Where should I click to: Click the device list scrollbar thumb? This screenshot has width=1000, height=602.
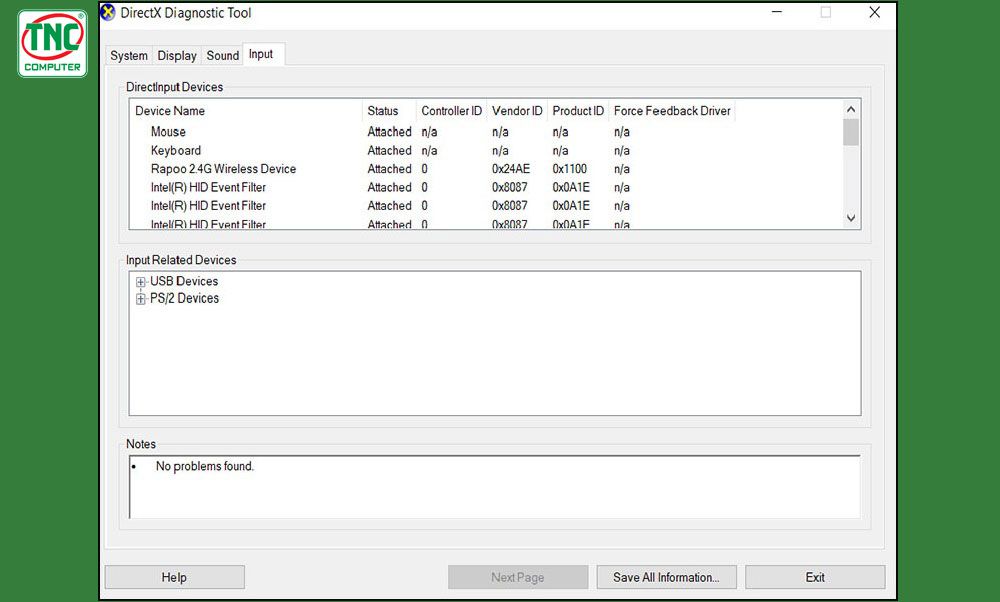pyautogui.click(x=851, y=132)
